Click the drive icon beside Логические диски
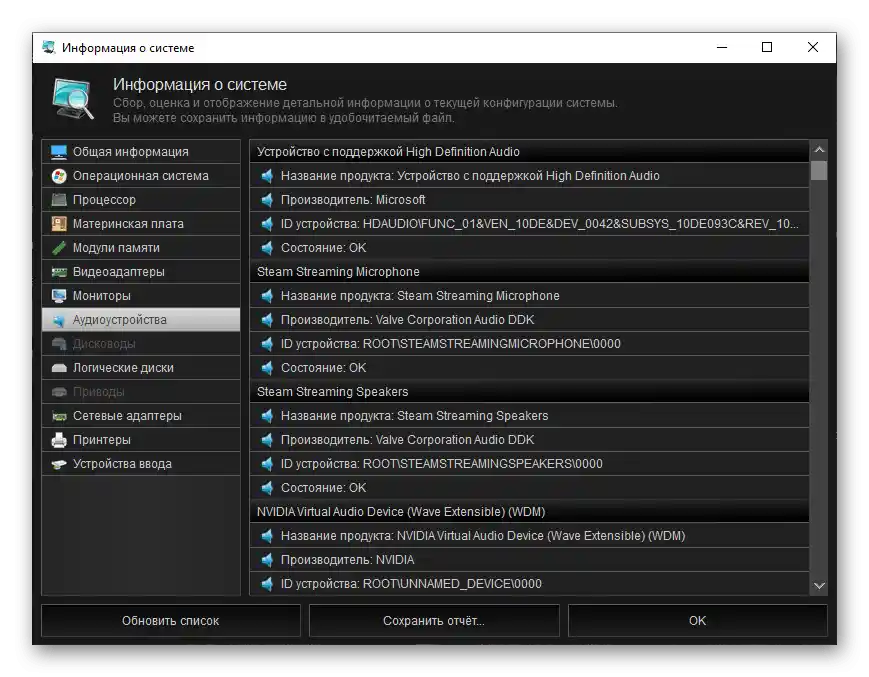Screen dimensions: 869x677 (x=59, y=368)
